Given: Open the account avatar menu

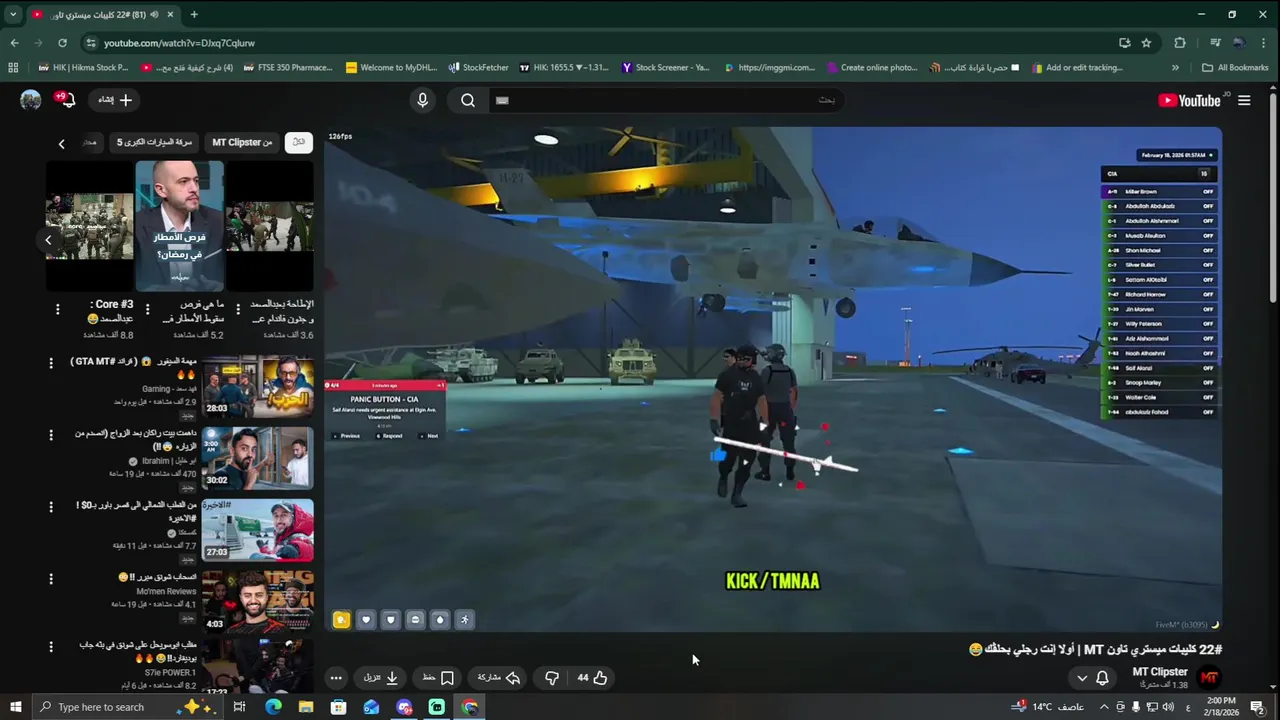Looking at the screenshot, I should pyautogui.click(x=31, y=100).
